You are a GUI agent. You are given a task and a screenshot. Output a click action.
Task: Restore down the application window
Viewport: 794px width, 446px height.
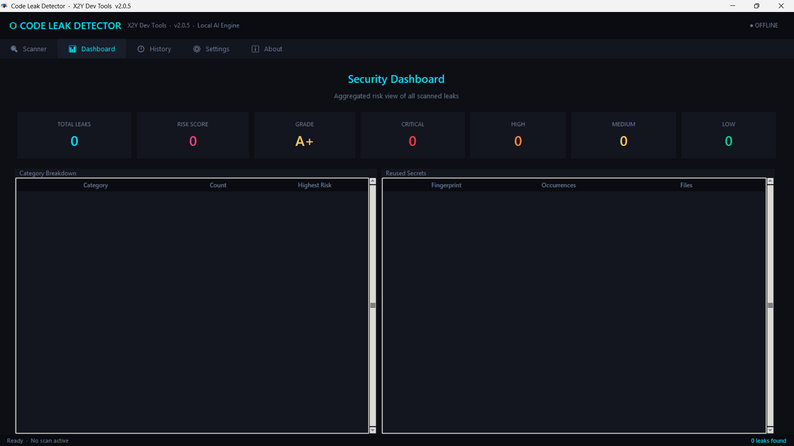point(757,6)
